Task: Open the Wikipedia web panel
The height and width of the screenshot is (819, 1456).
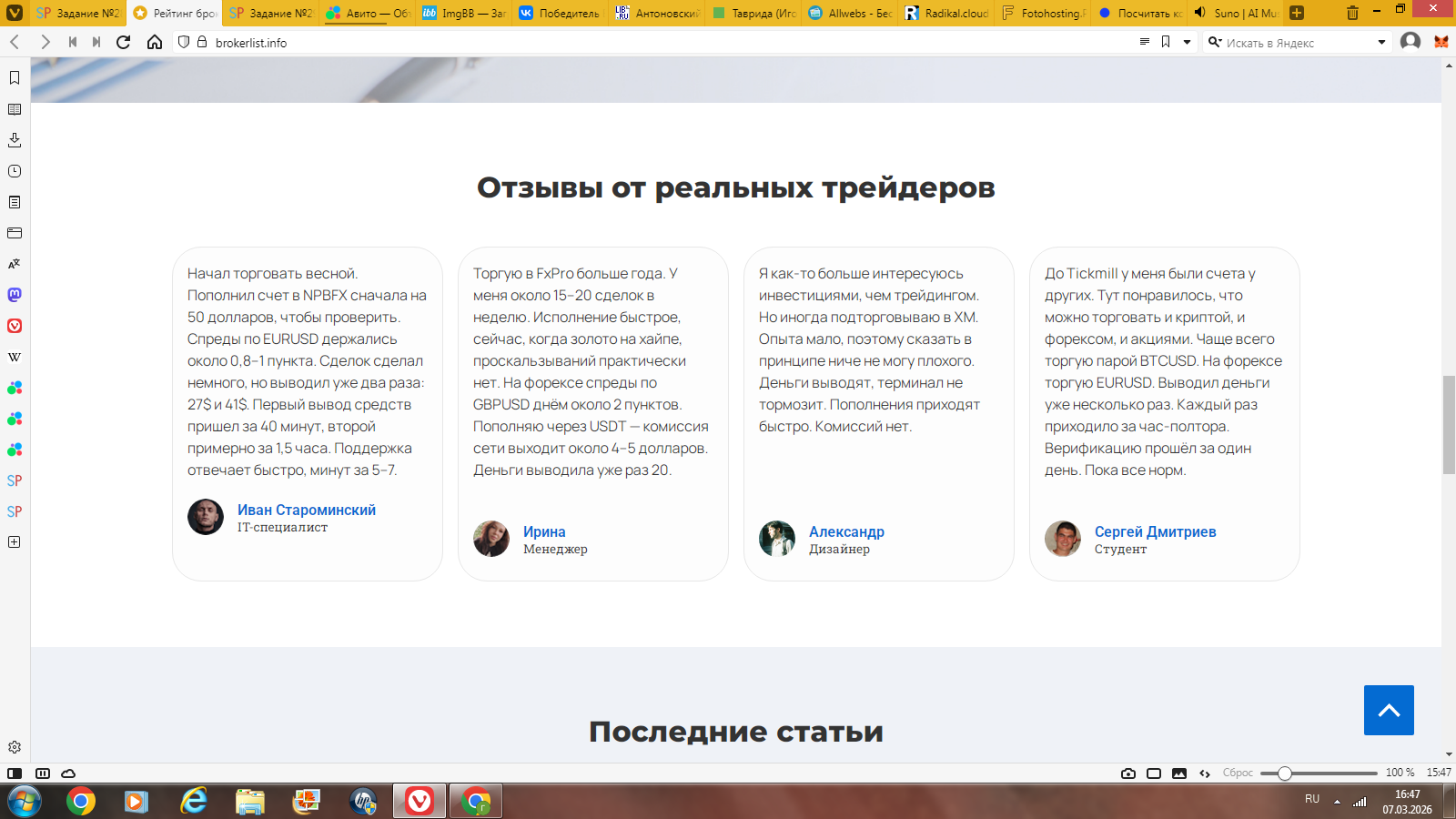Action: [15, 357]
